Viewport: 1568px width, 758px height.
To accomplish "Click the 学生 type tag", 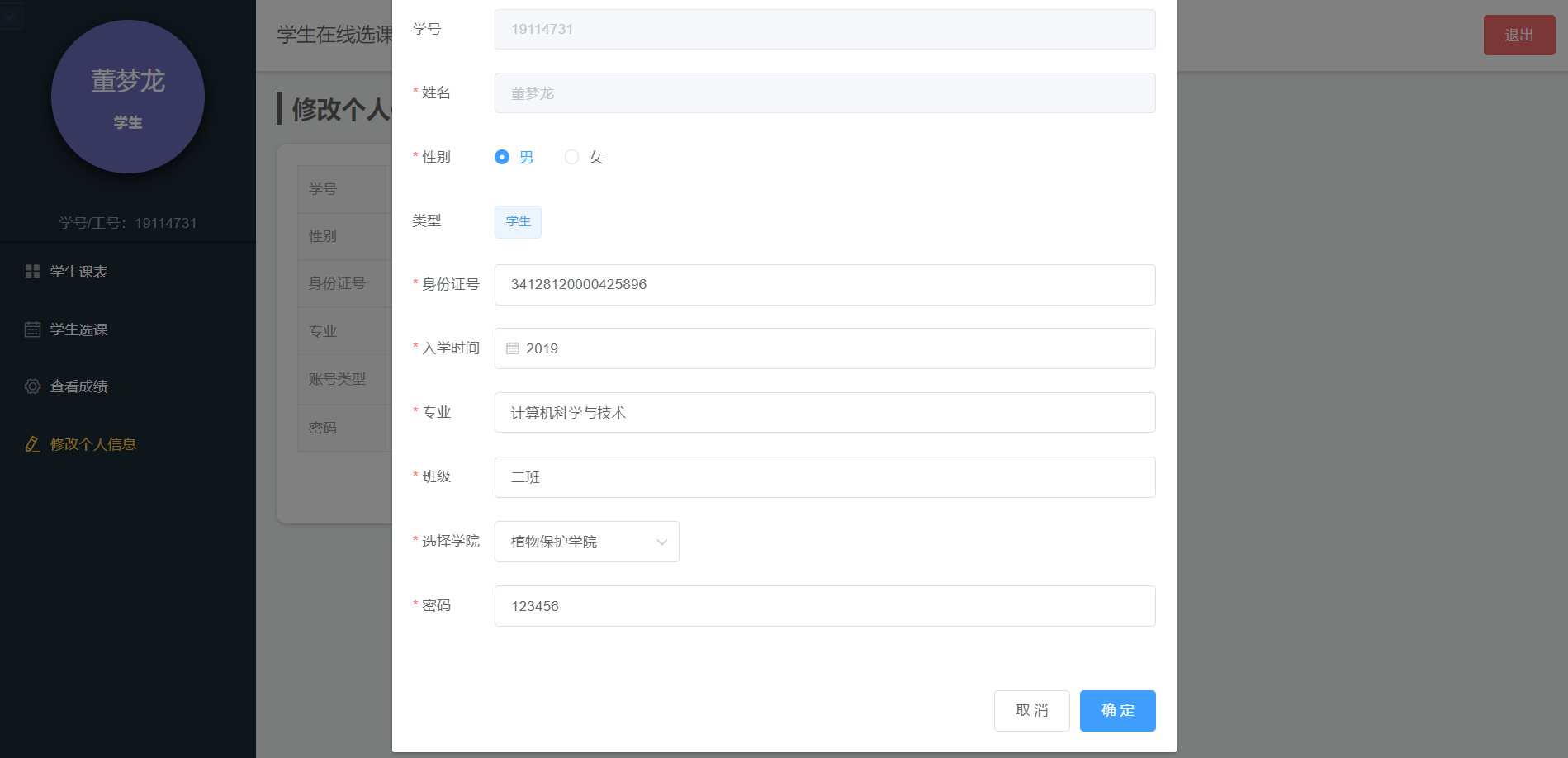I will point(518,222).
